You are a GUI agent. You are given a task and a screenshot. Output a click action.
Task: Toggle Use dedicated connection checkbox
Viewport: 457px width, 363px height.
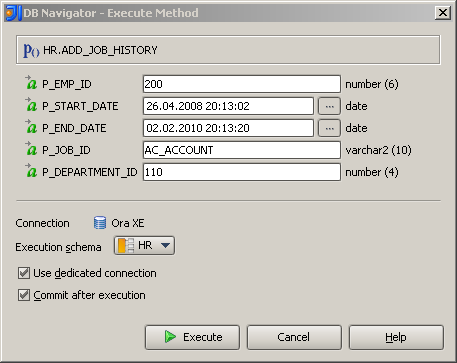24,273
